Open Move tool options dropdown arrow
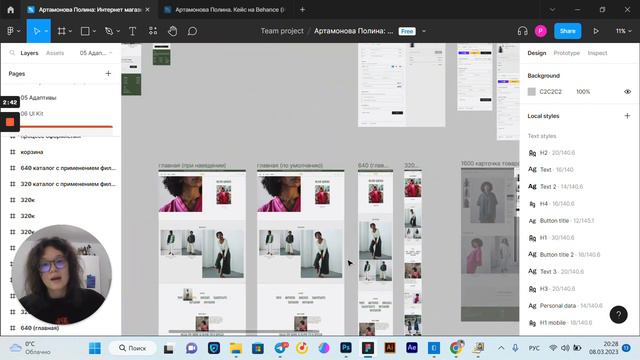Screen dimensions: 640x360 [x=46, y=31]
